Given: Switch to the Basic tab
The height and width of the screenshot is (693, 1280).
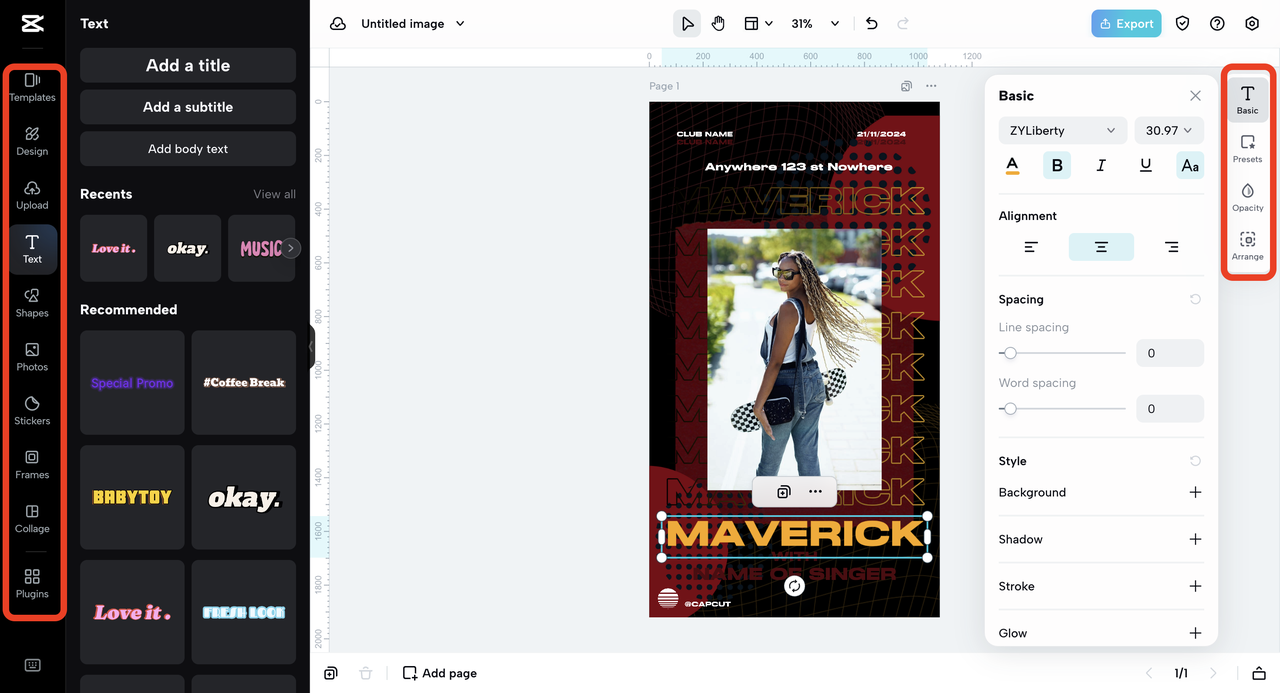Looking at the screenshot, I should [x=1247, y=100].
